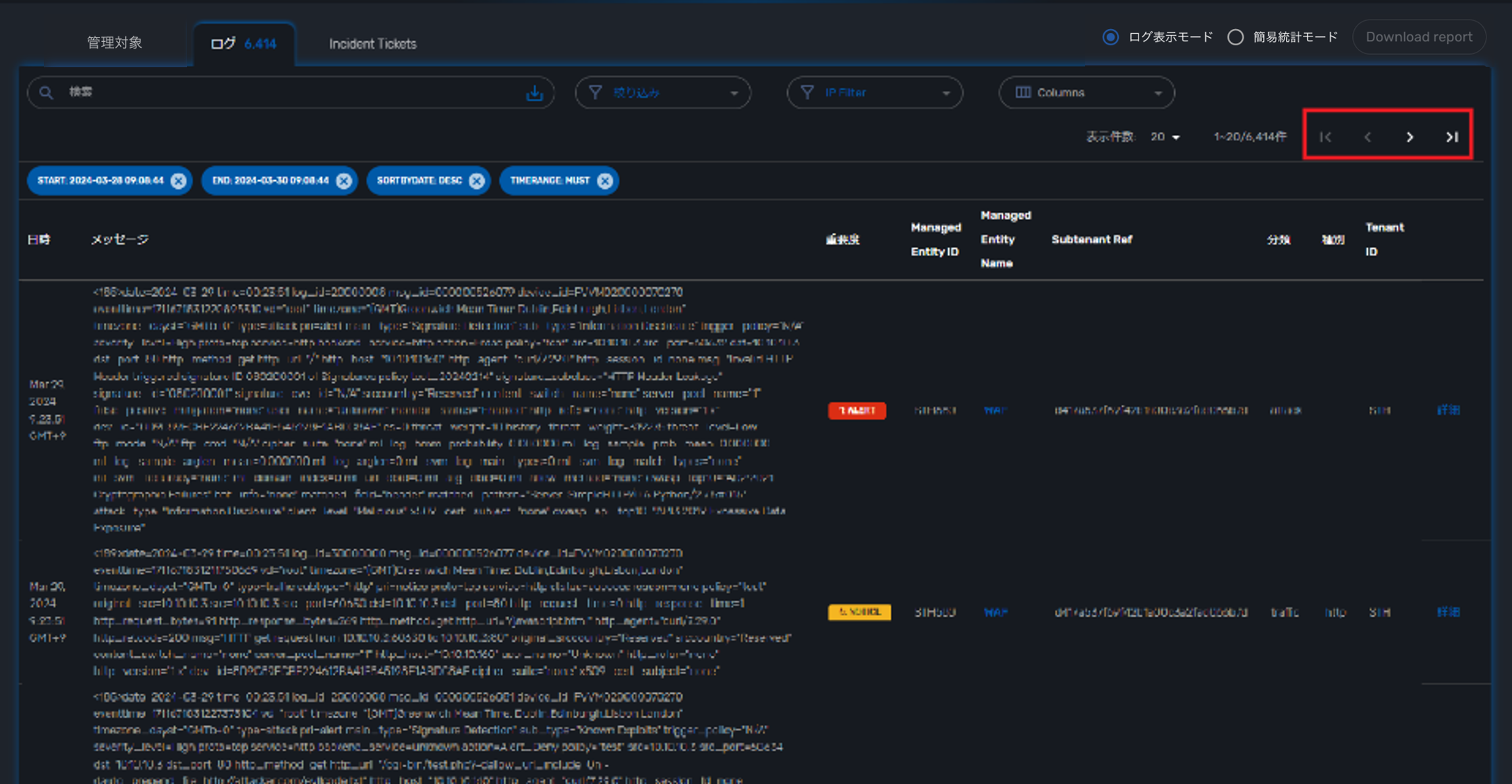Remove the TIMERANGE: MUST chip

tap(605, 181)
